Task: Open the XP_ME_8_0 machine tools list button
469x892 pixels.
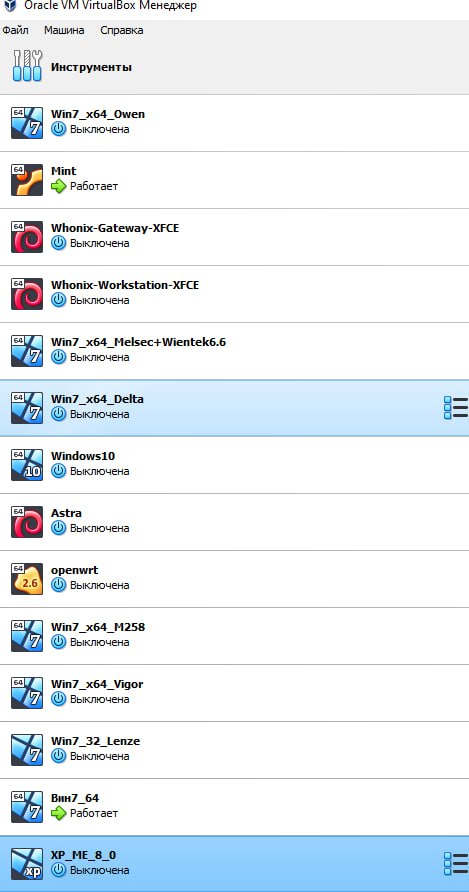Action: (455, 864)
